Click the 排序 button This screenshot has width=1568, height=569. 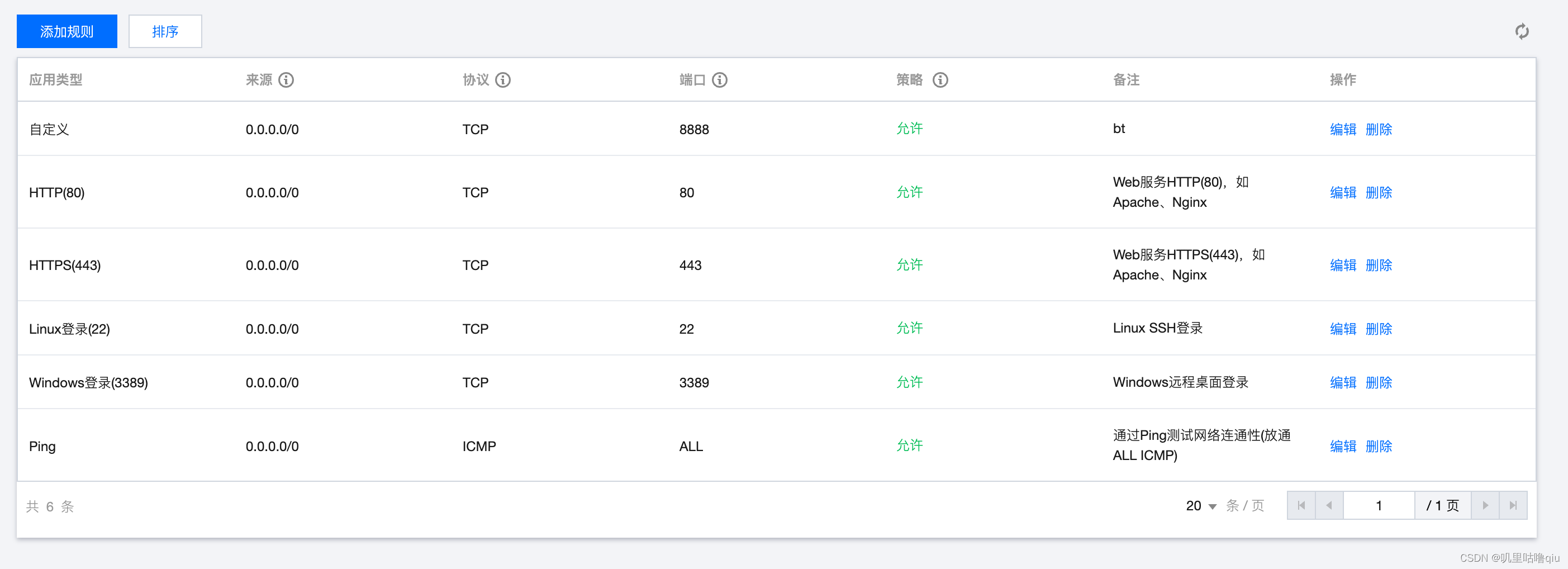165,31
